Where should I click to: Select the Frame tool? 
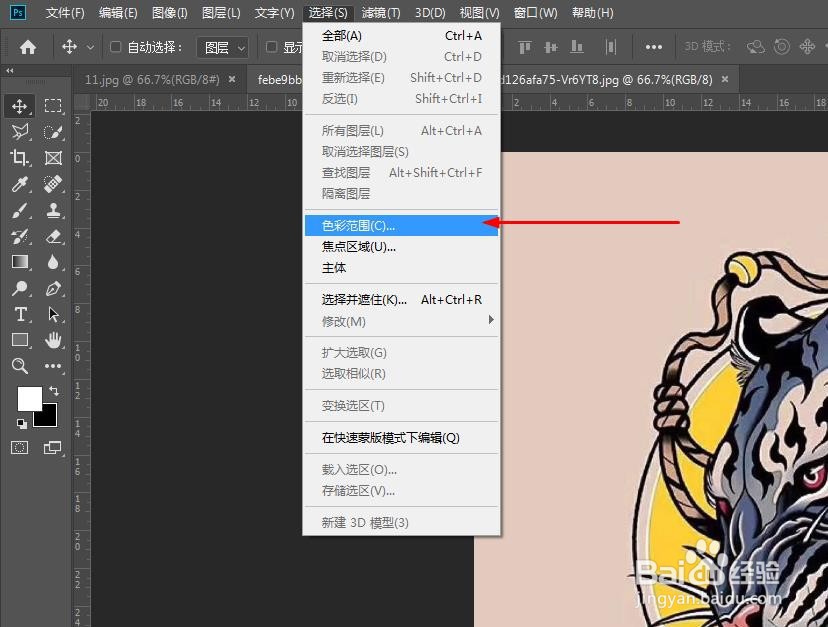53,157
